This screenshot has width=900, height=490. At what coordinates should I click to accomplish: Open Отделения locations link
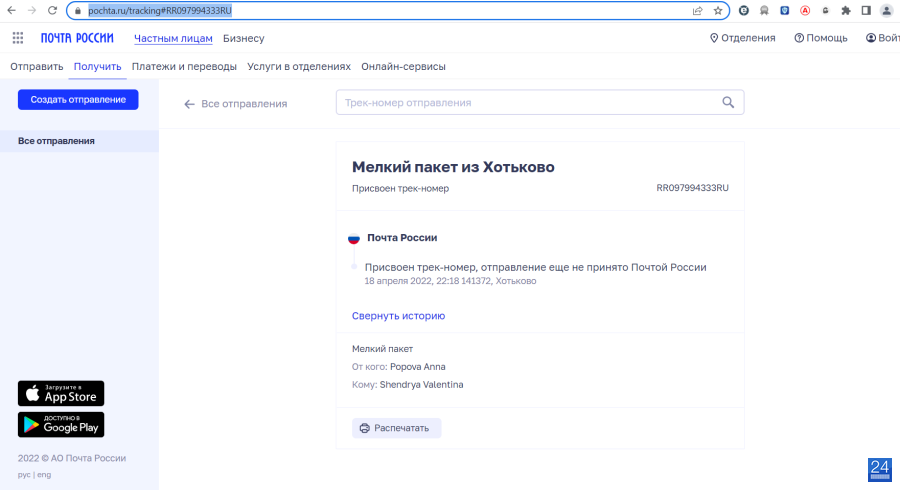743,38
